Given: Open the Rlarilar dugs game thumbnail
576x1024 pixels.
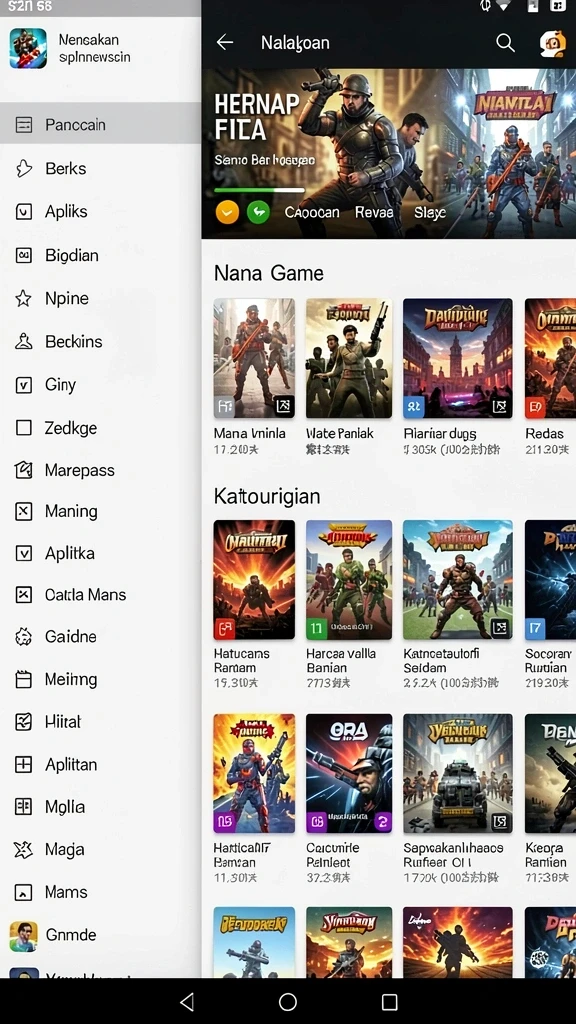Looking at the screenshot, I should point(457,358).
